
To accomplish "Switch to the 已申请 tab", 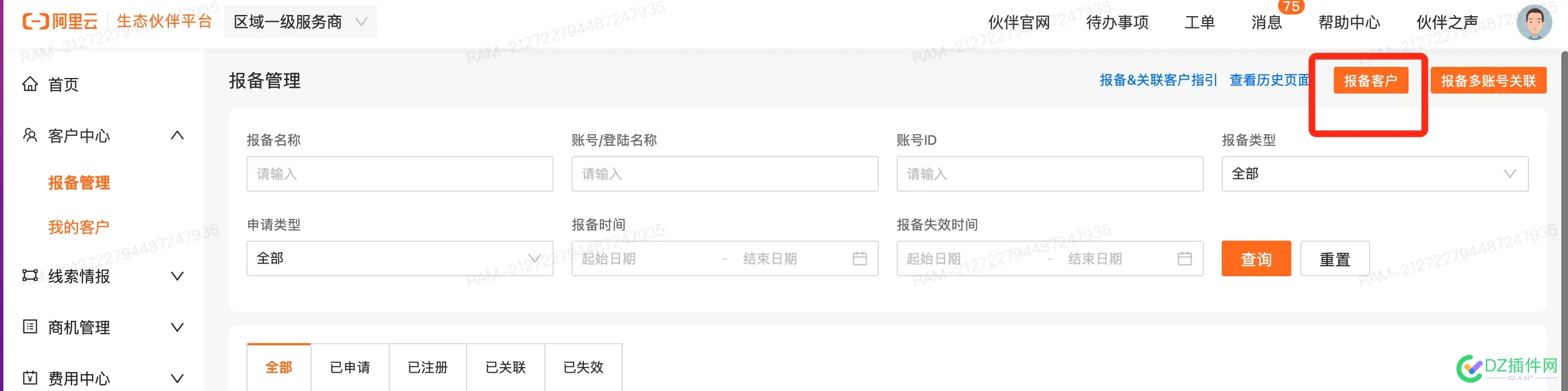I will (350, 367).
